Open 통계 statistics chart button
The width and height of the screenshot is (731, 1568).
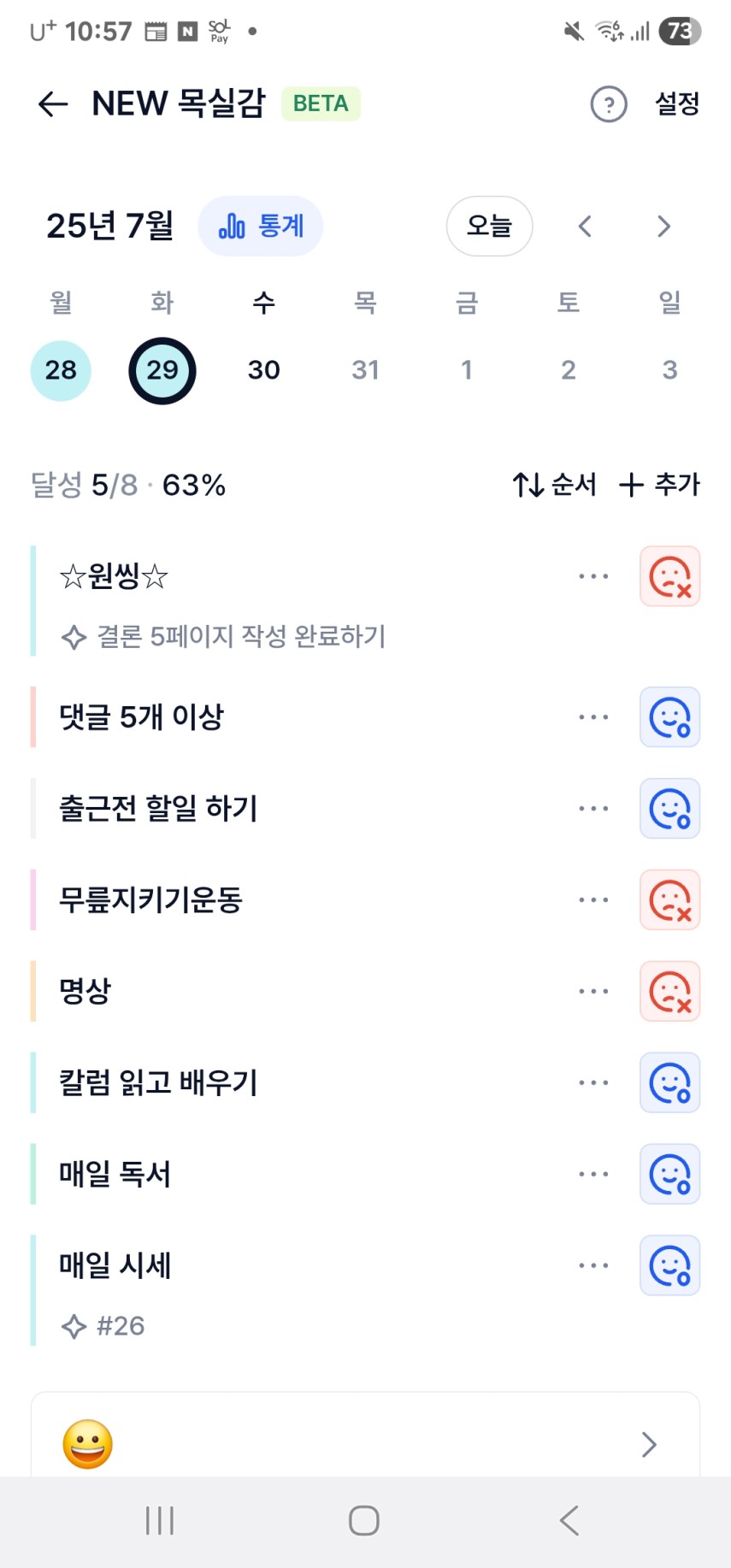coord(261,227)
